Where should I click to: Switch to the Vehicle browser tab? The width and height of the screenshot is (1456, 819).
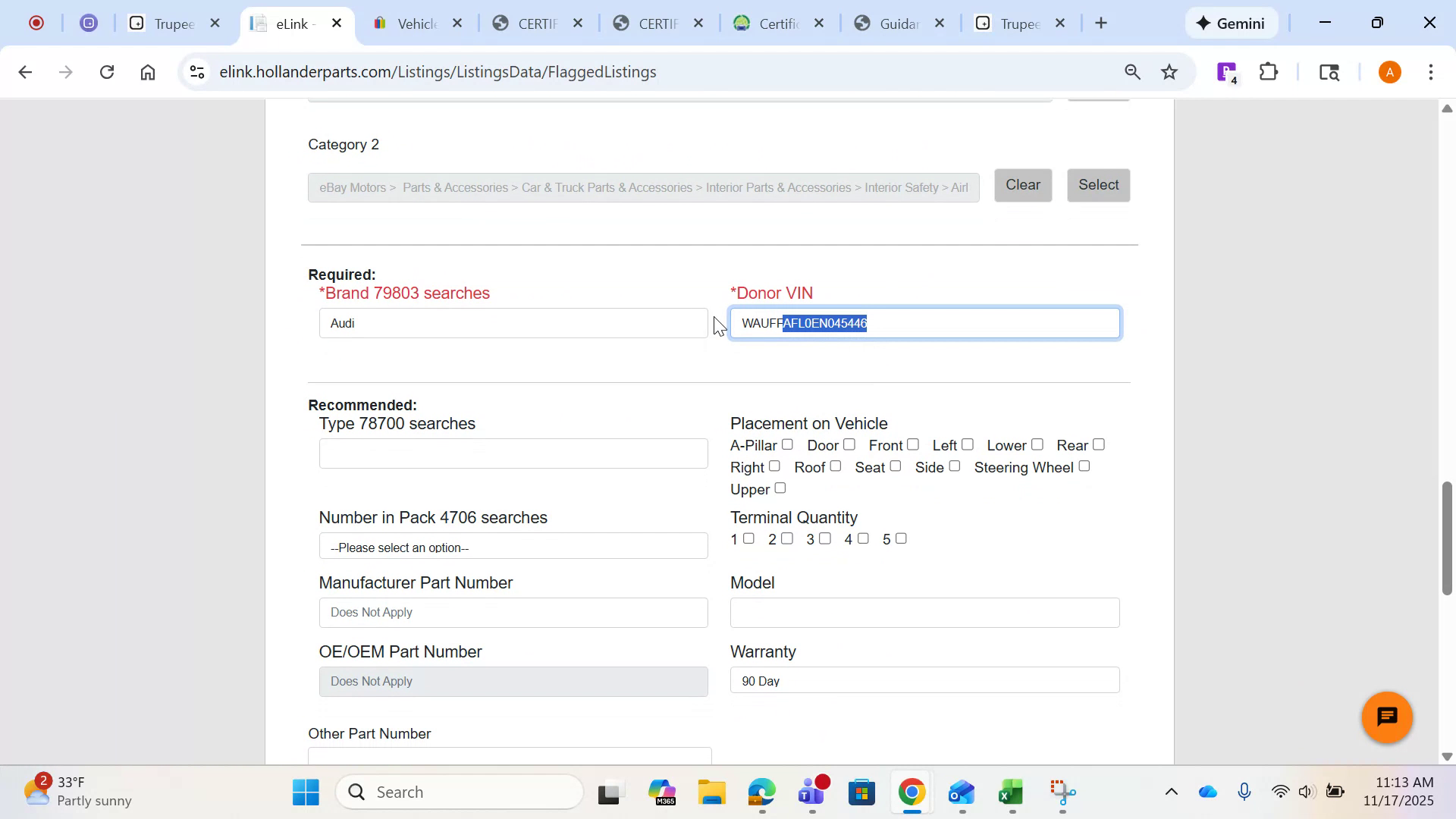point(417,24)
